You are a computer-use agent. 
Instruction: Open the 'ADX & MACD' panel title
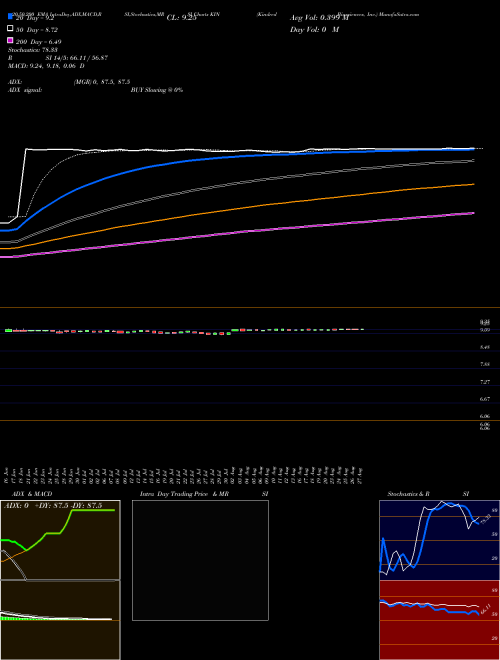tap(32, 494)
